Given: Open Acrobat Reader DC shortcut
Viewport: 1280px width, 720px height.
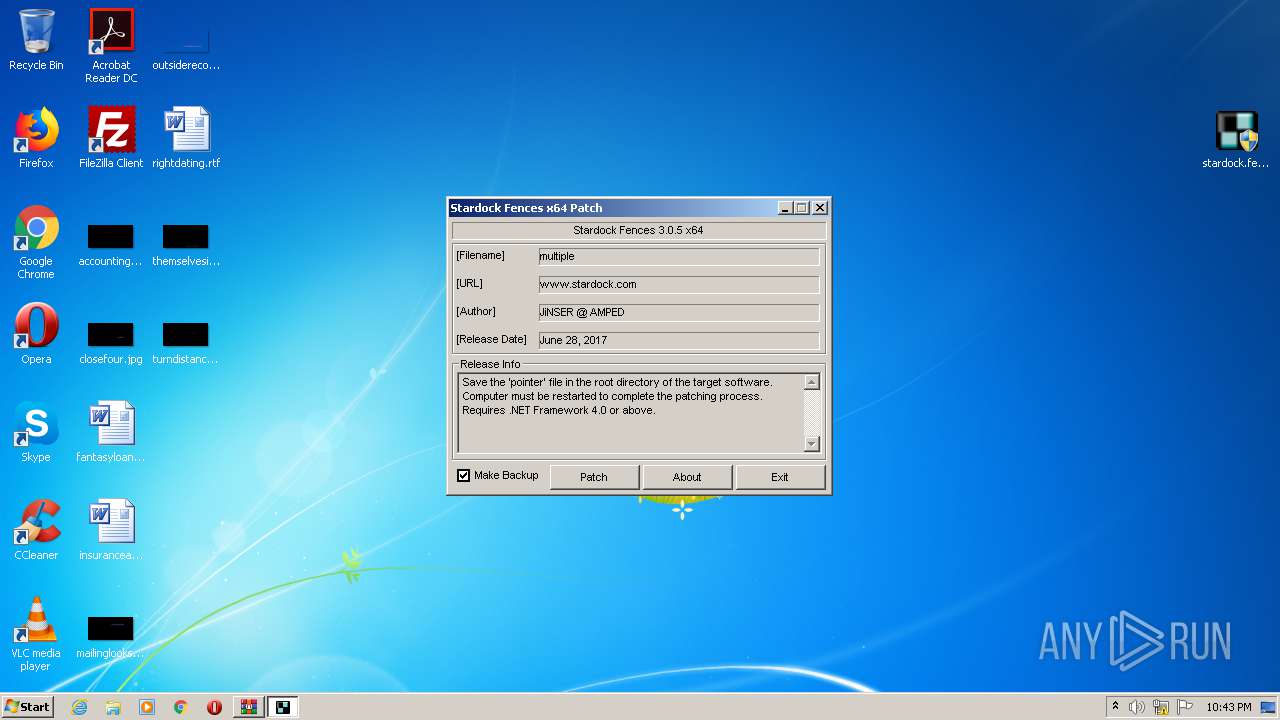Looking at the screenshot, I should tap(111, 46).
